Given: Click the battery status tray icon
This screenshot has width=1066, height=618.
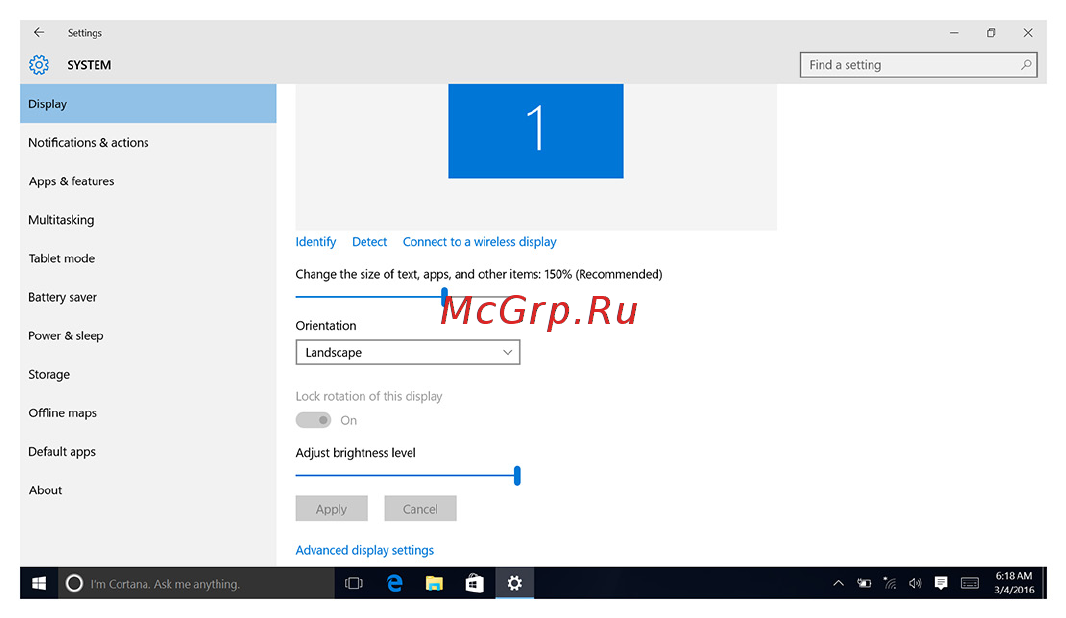Looking at the screenshot, I should [x=864, y=583].
